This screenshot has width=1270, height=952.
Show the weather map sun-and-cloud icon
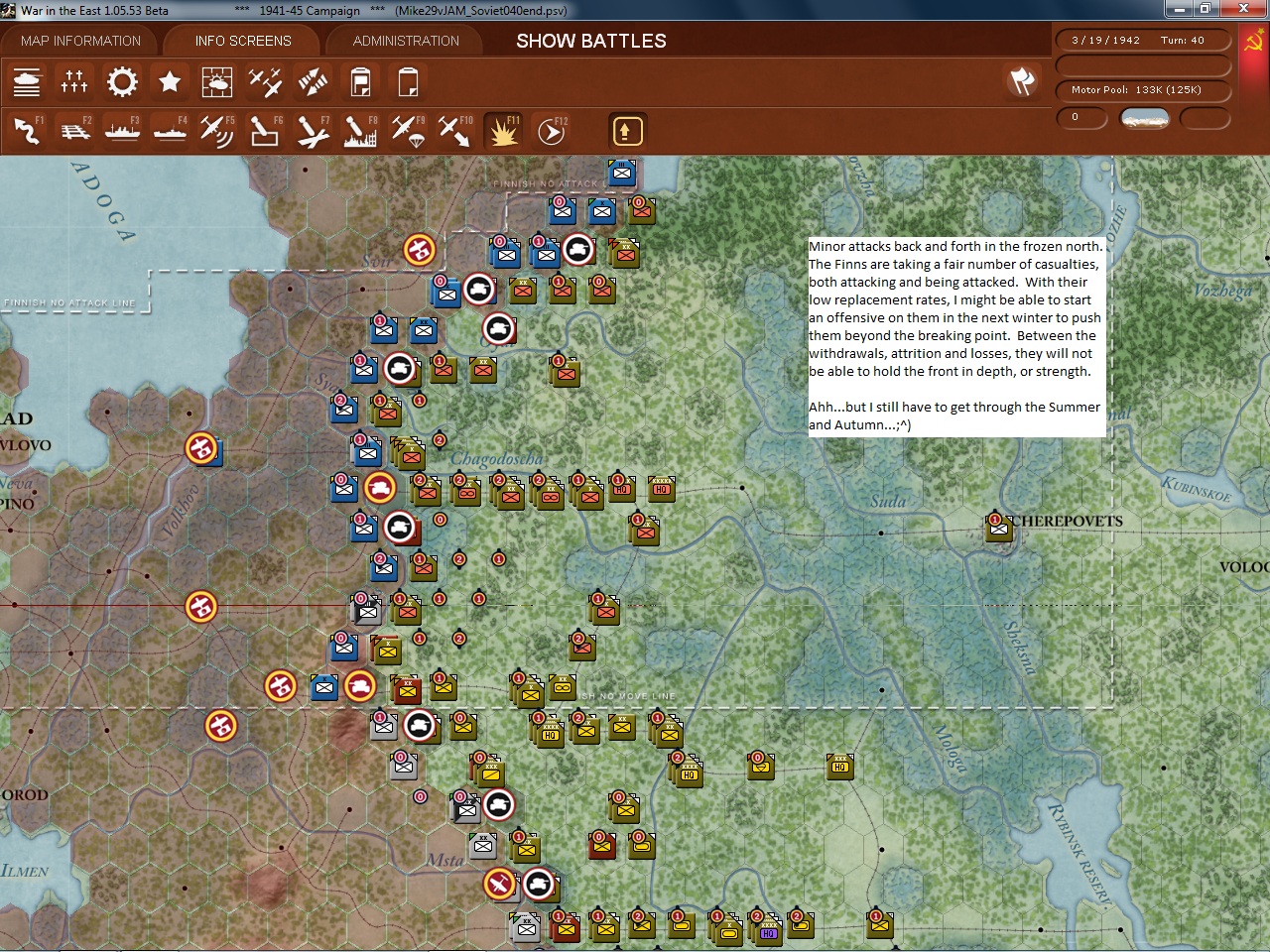click(217, 81)
